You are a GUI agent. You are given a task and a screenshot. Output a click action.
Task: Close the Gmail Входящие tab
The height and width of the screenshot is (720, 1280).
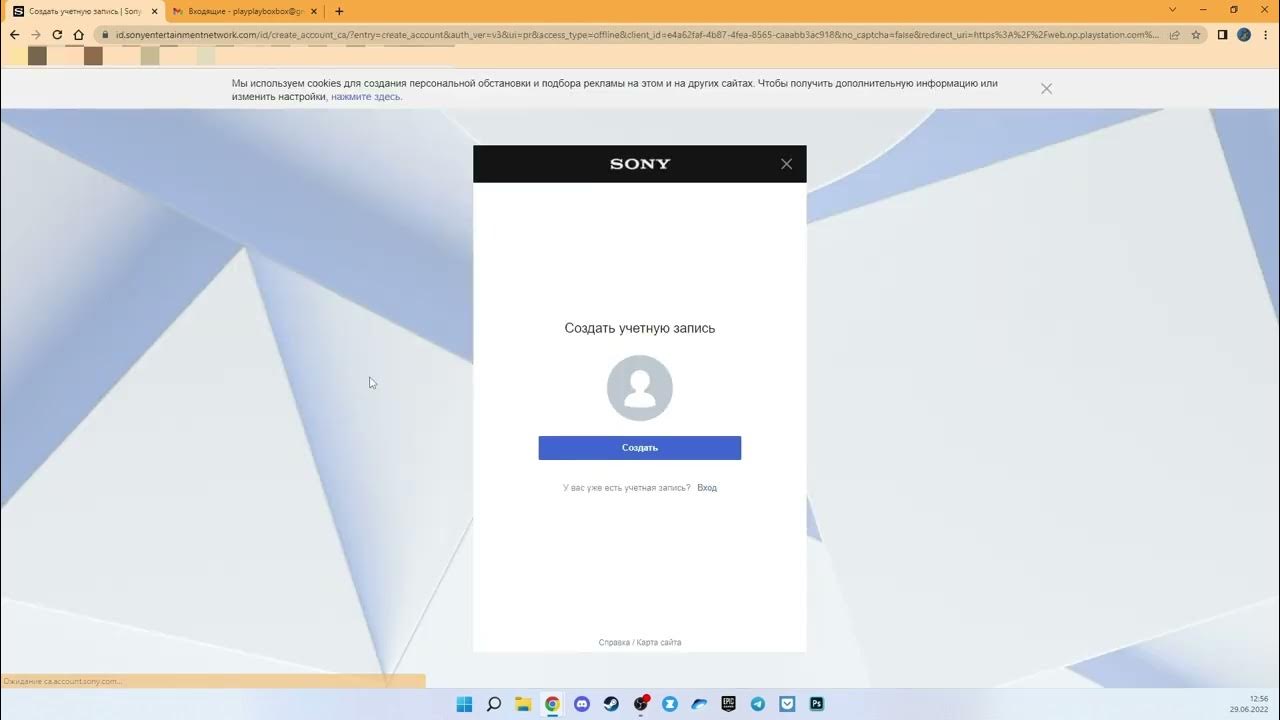314,11
